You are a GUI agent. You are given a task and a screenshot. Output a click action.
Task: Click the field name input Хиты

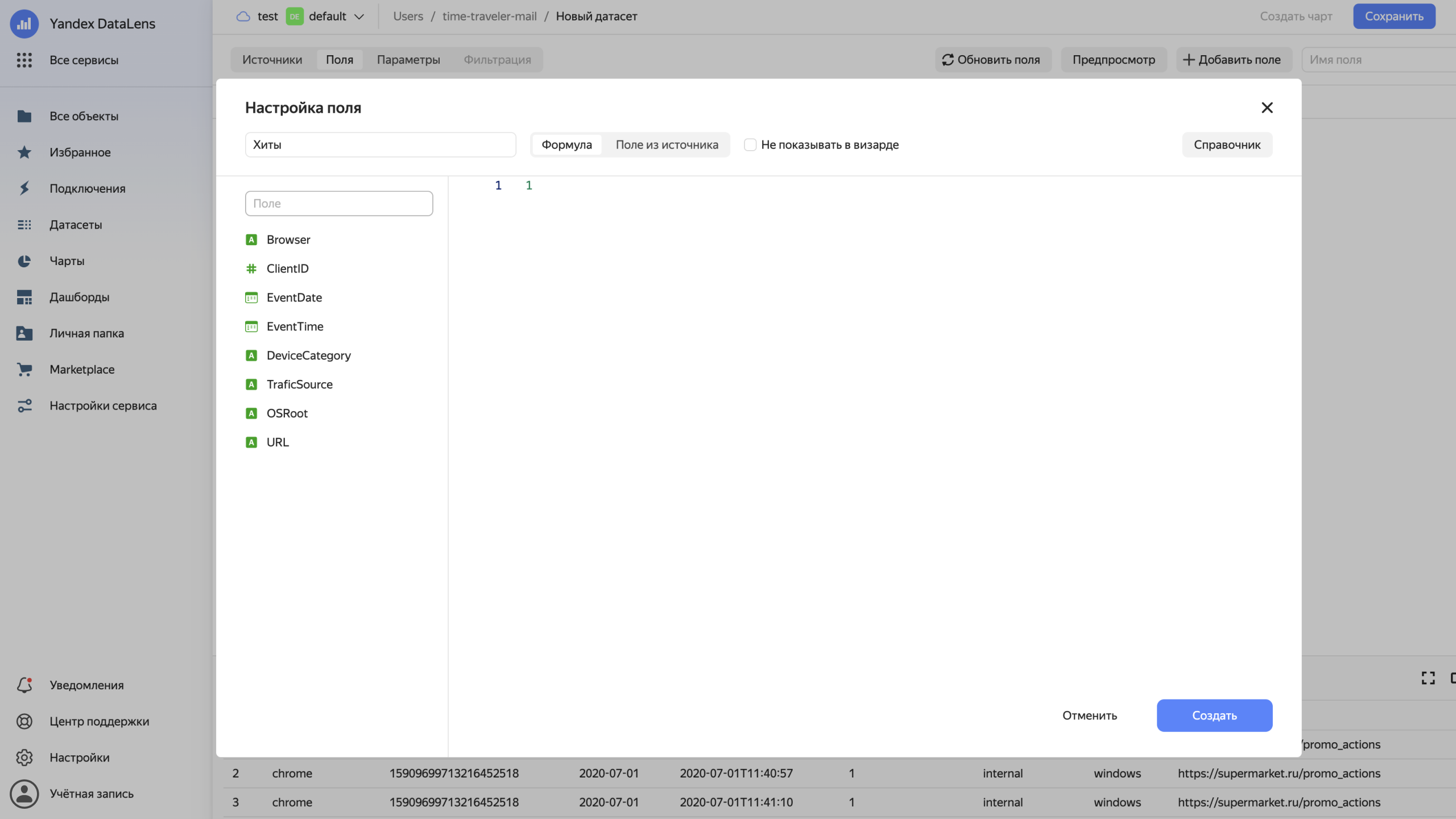coord(380,144)
